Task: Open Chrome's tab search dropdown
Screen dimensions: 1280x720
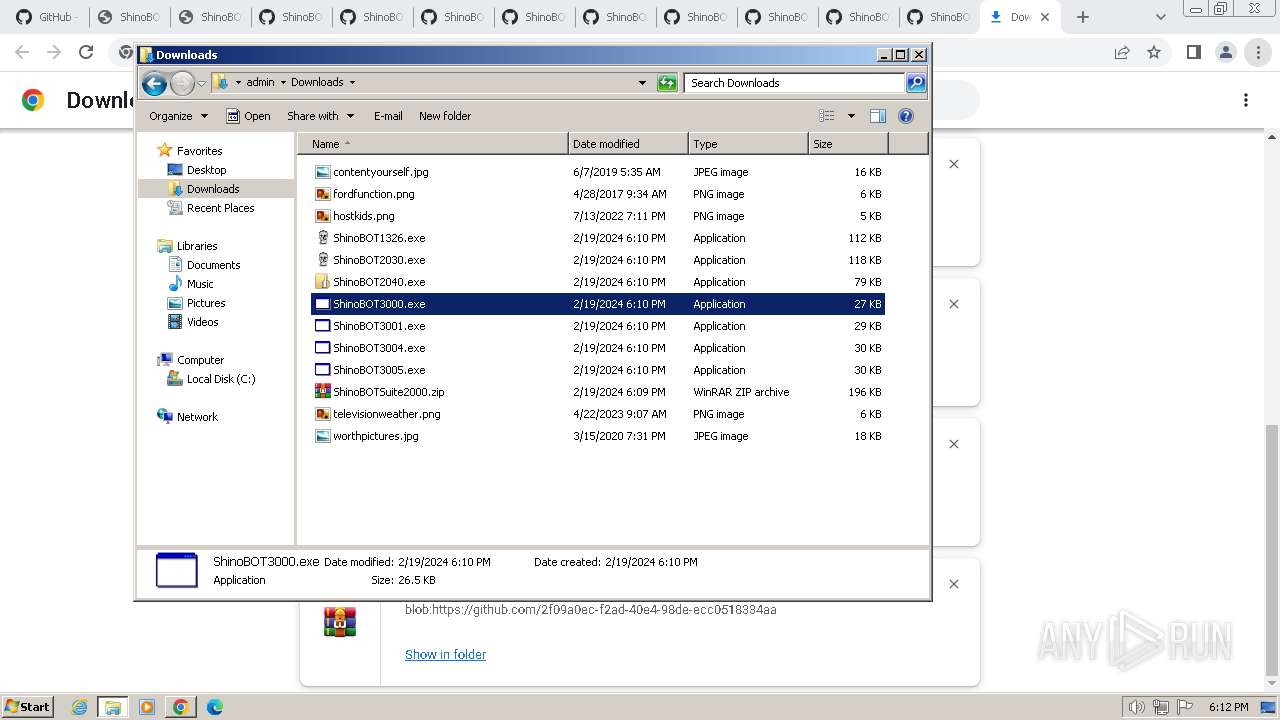Action: [x=1160, y=17]
